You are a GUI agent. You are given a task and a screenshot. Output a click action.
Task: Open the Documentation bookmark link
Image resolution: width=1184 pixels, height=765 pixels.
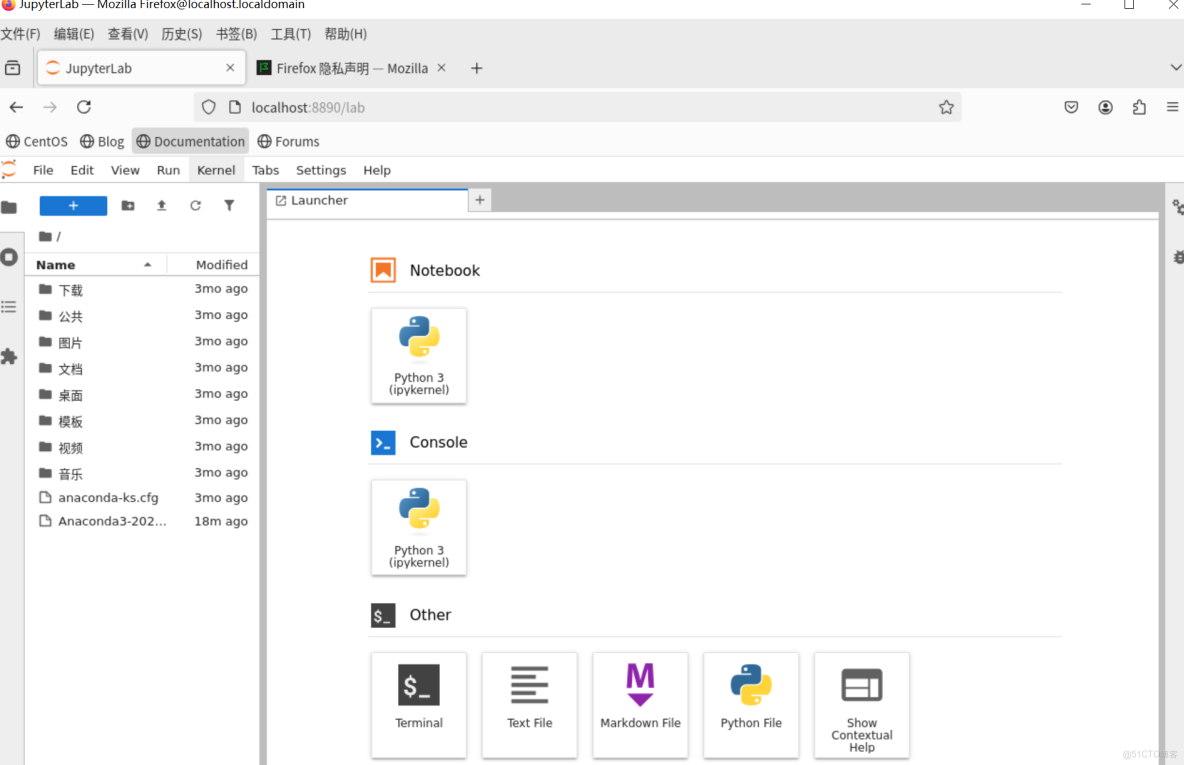pyautogui.click(x=190, y=141)
